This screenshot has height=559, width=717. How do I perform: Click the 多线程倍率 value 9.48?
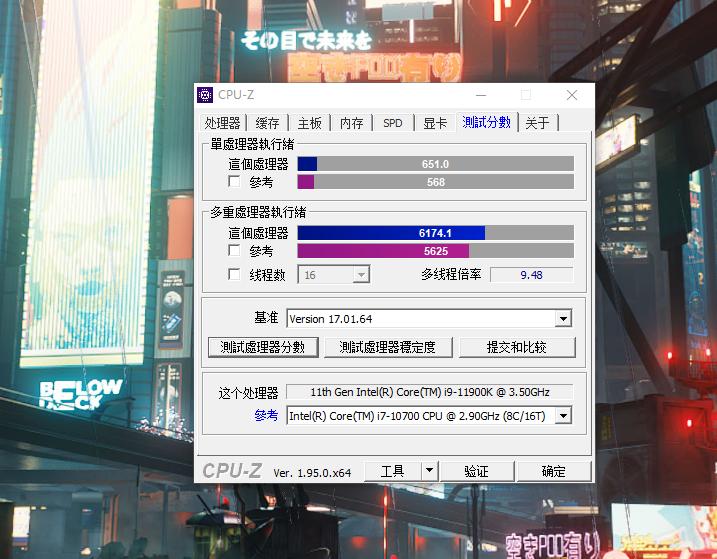[x=531, y=275]
